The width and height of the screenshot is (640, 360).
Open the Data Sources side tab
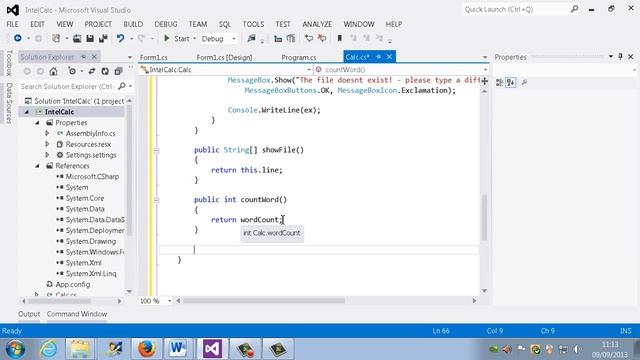[9, 103]
